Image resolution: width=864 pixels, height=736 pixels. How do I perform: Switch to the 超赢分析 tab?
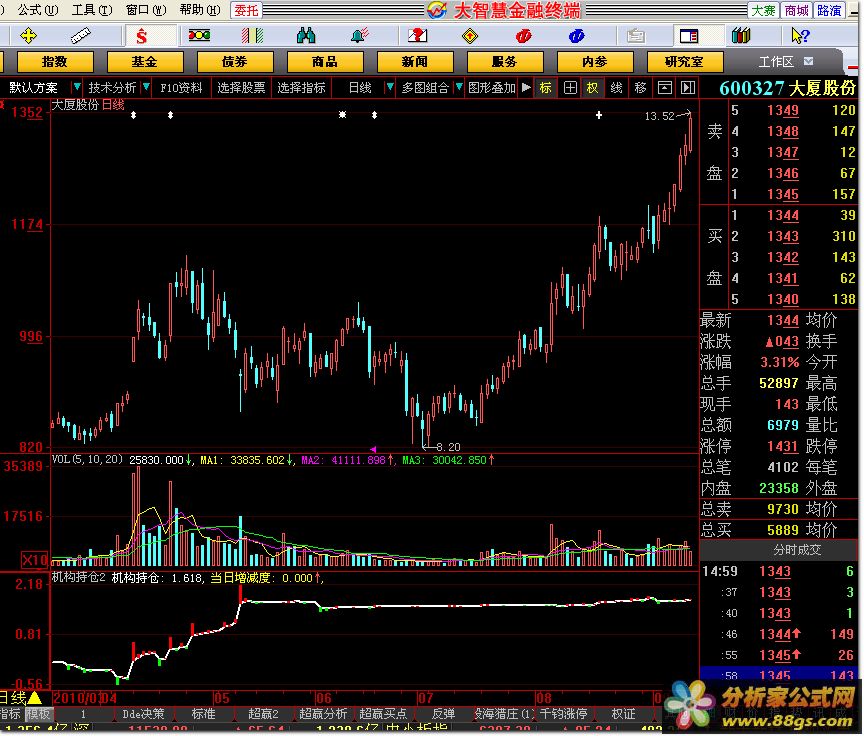pos(323,714)
